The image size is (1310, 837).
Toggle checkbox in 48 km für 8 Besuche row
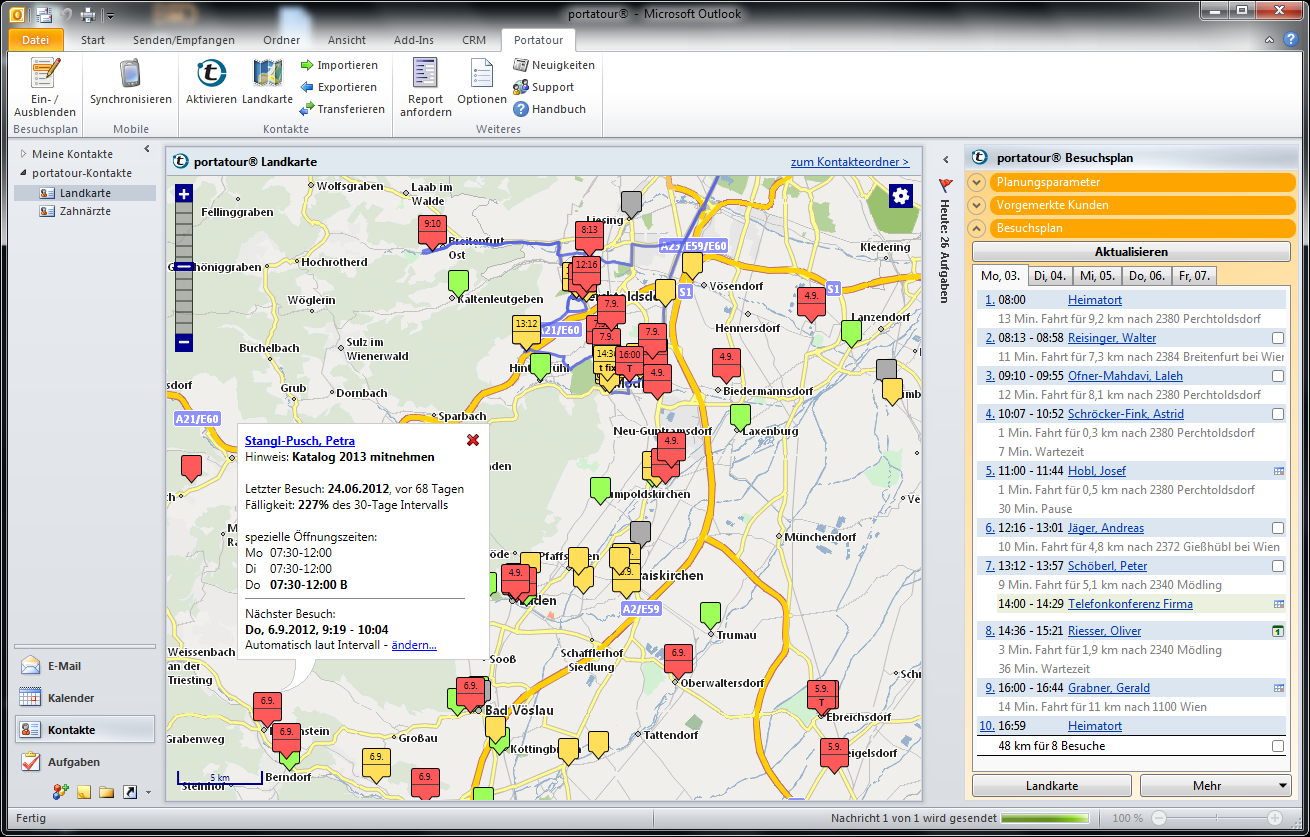point(1278,746)
